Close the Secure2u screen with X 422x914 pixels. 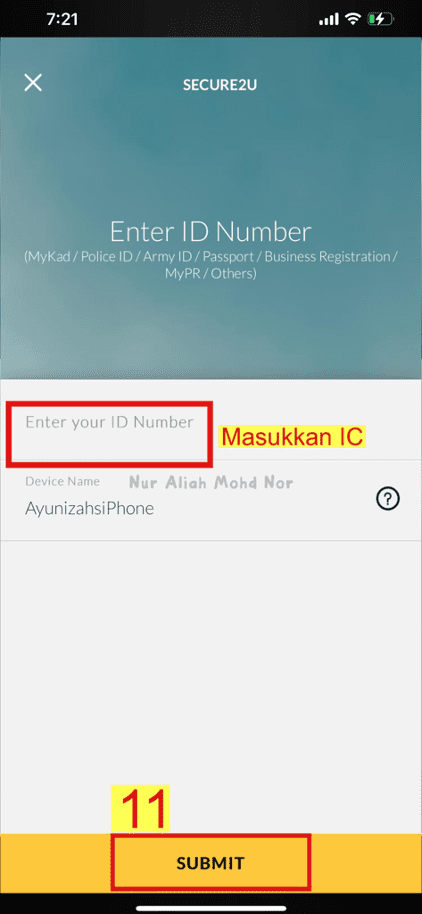[x=33, y=83]
